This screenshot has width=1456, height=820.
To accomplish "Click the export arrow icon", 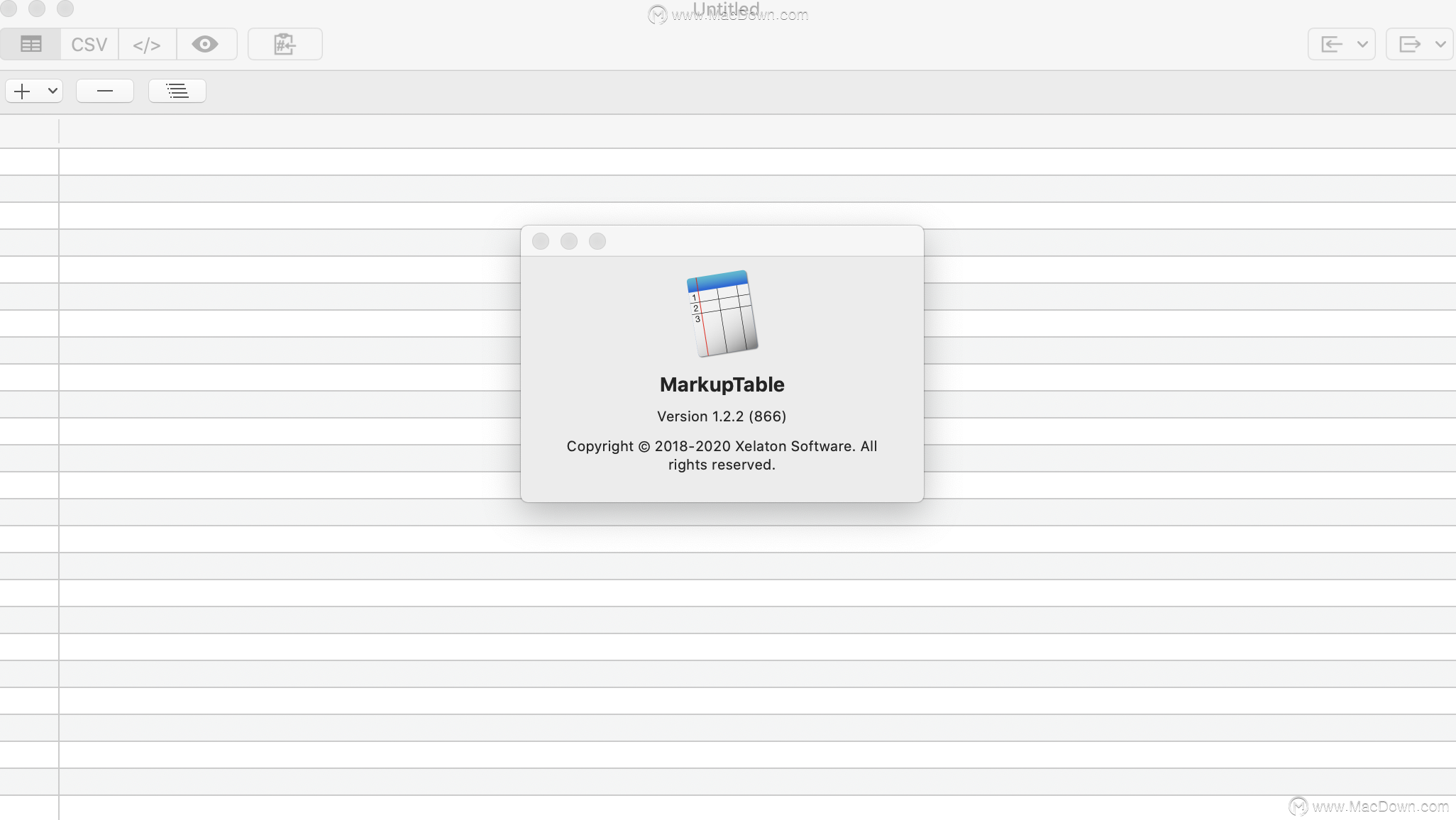I will point(1410,44).
